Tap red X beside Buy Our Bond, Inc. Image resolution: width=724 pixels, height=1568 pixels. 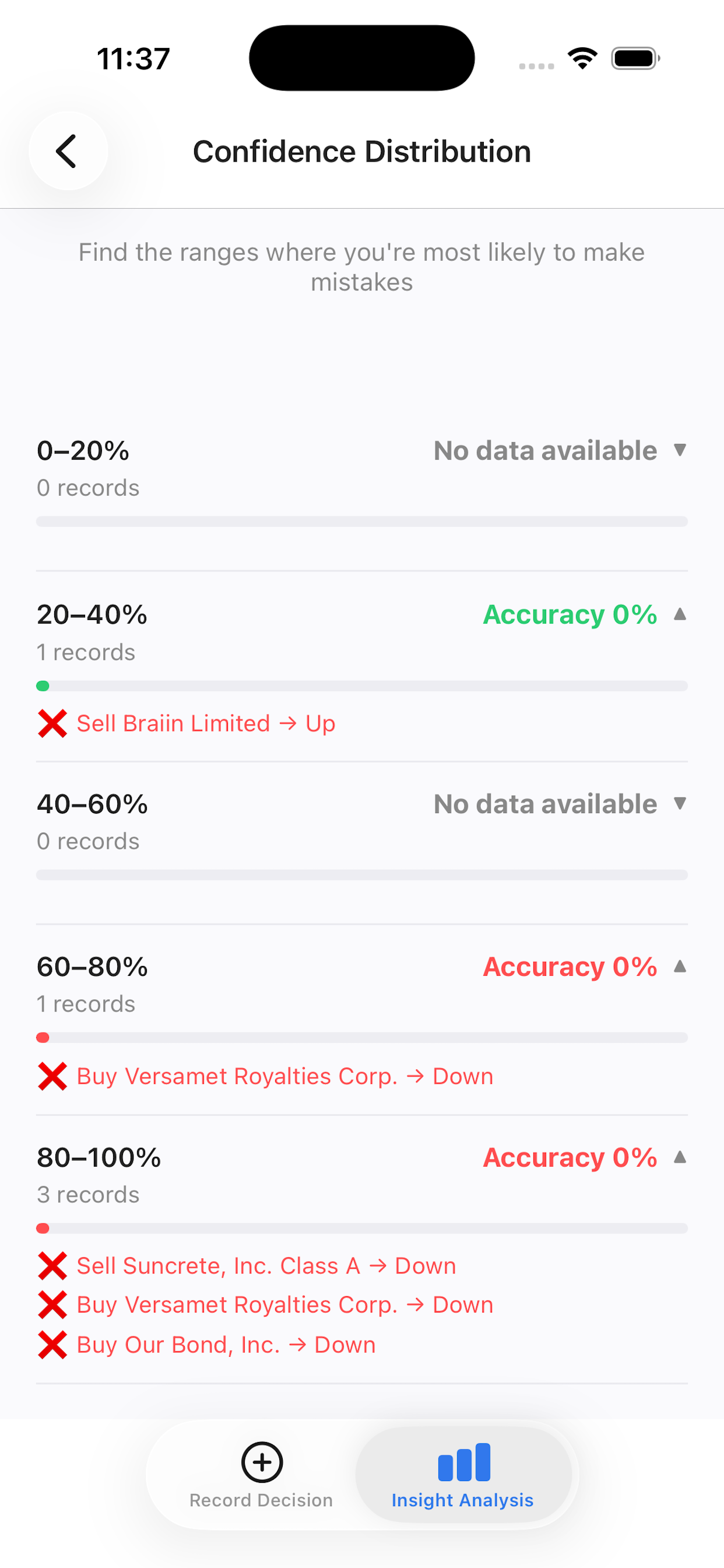pyautogui.click(x=52, y=1345)
